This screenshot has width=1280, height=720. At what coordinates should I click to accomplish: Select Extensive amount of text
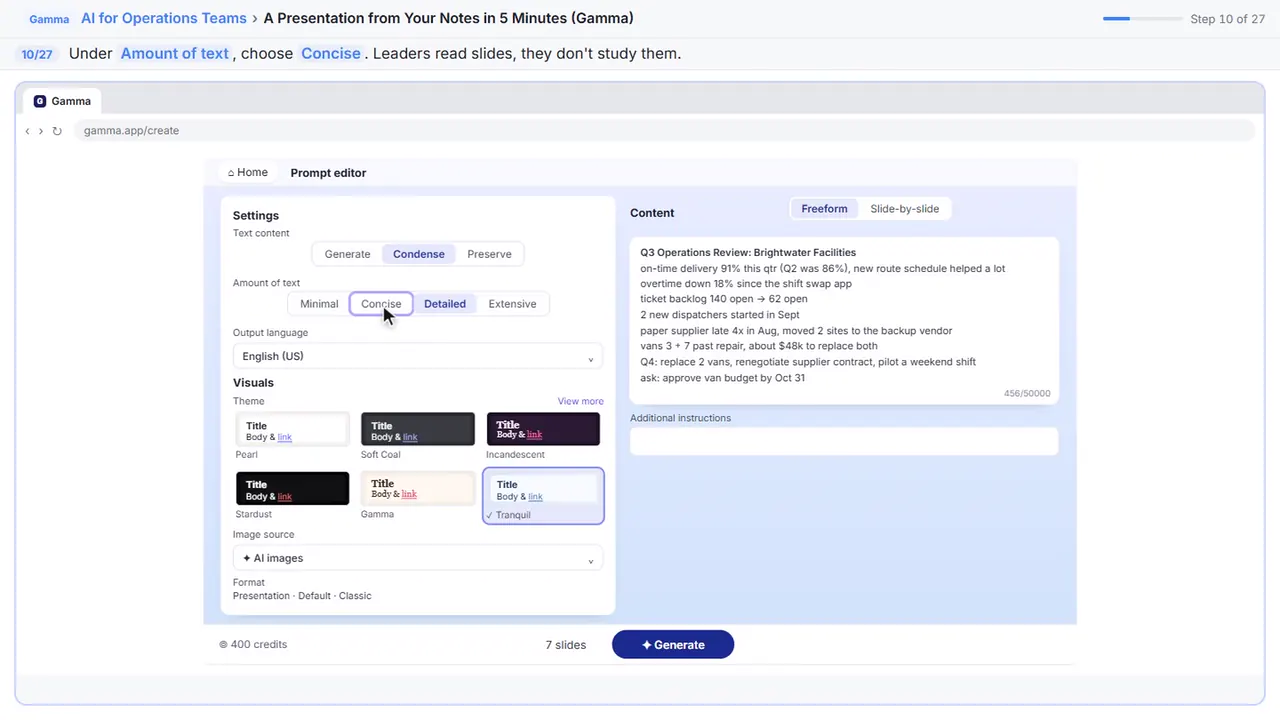coord(512,304)
